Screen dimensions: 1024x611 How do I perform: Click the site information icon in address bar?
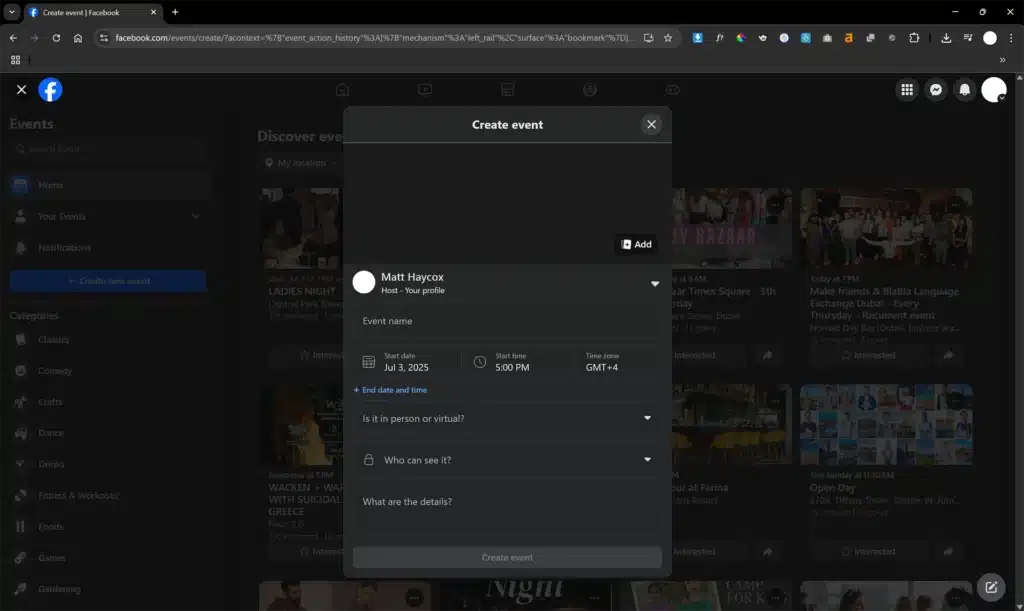pyautogui.click(x=103, y=38)
